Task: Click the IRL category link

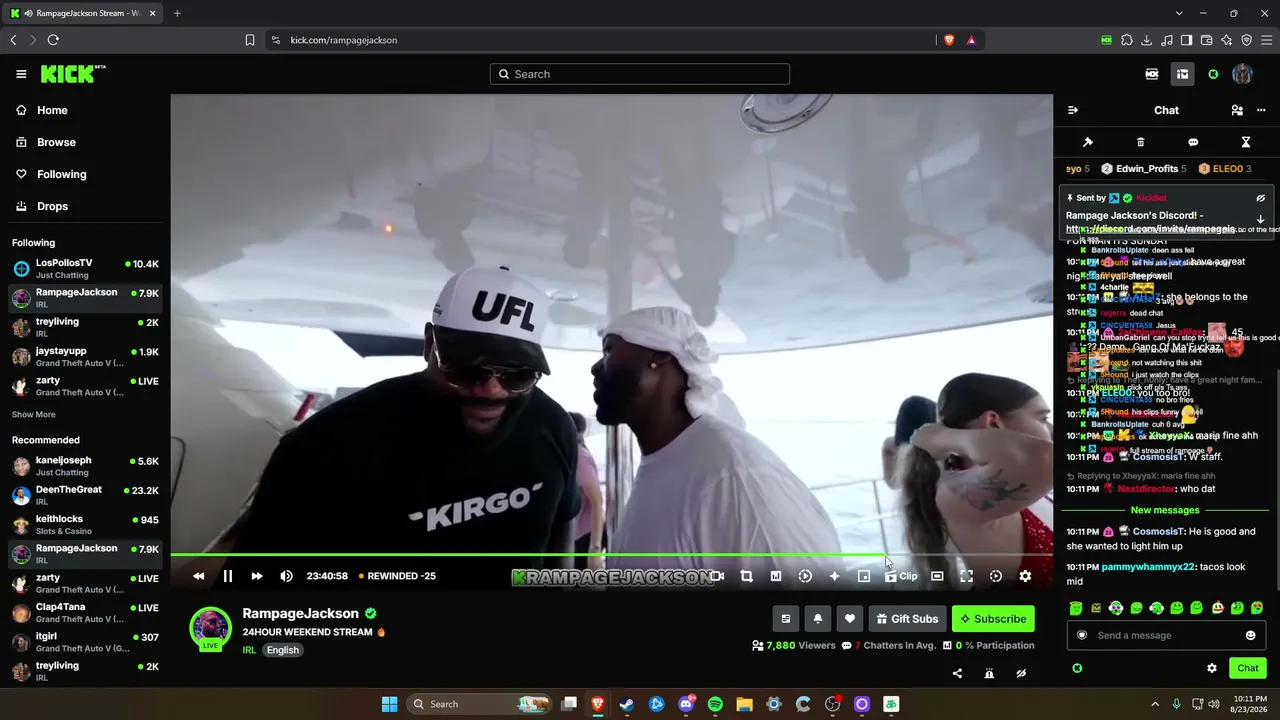Action: tap(249, 650)
